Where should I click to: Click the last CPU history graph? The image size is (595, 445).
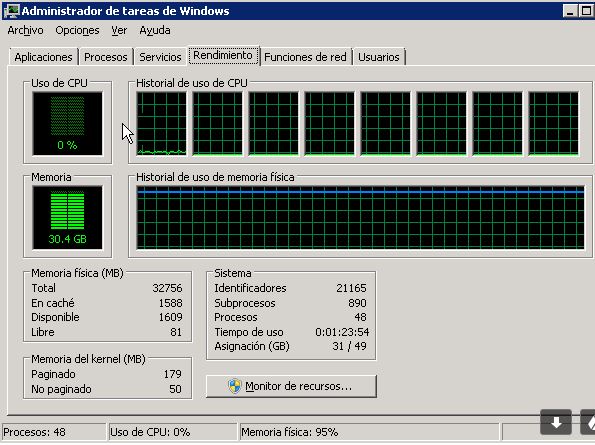[554, 124]
